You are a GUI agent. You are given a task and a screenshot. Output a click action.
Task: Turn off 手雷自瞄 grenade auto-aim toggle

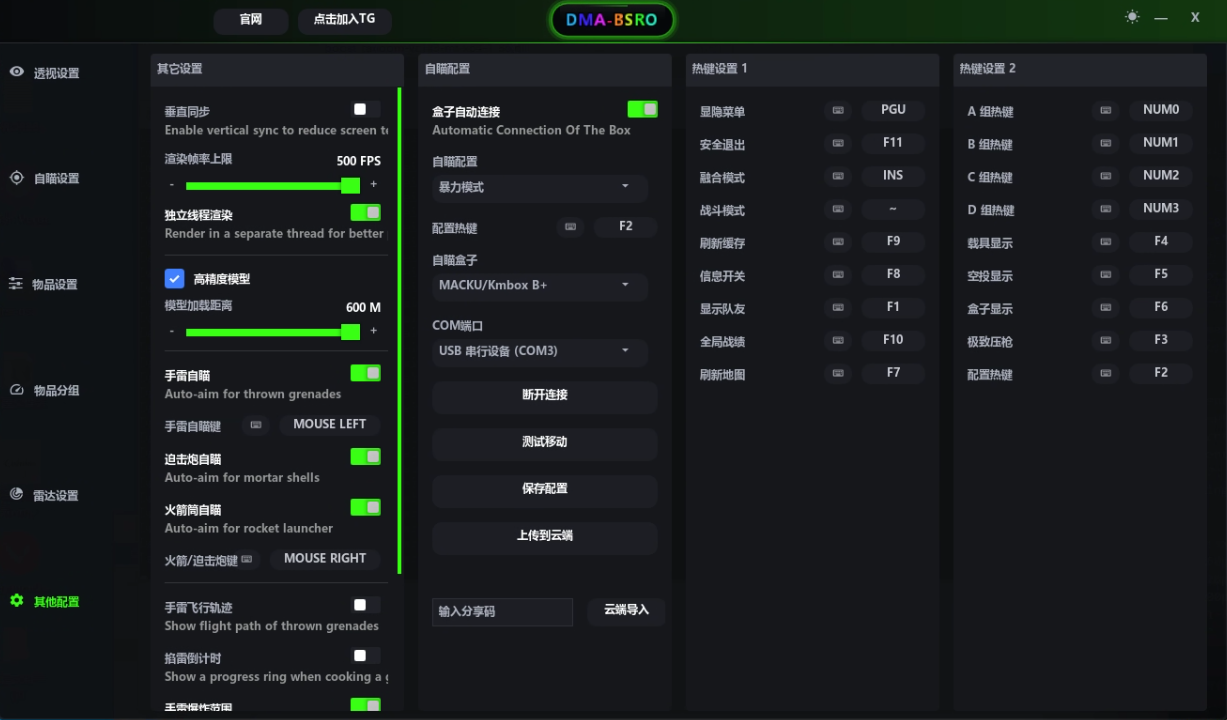tap(366, 373)
